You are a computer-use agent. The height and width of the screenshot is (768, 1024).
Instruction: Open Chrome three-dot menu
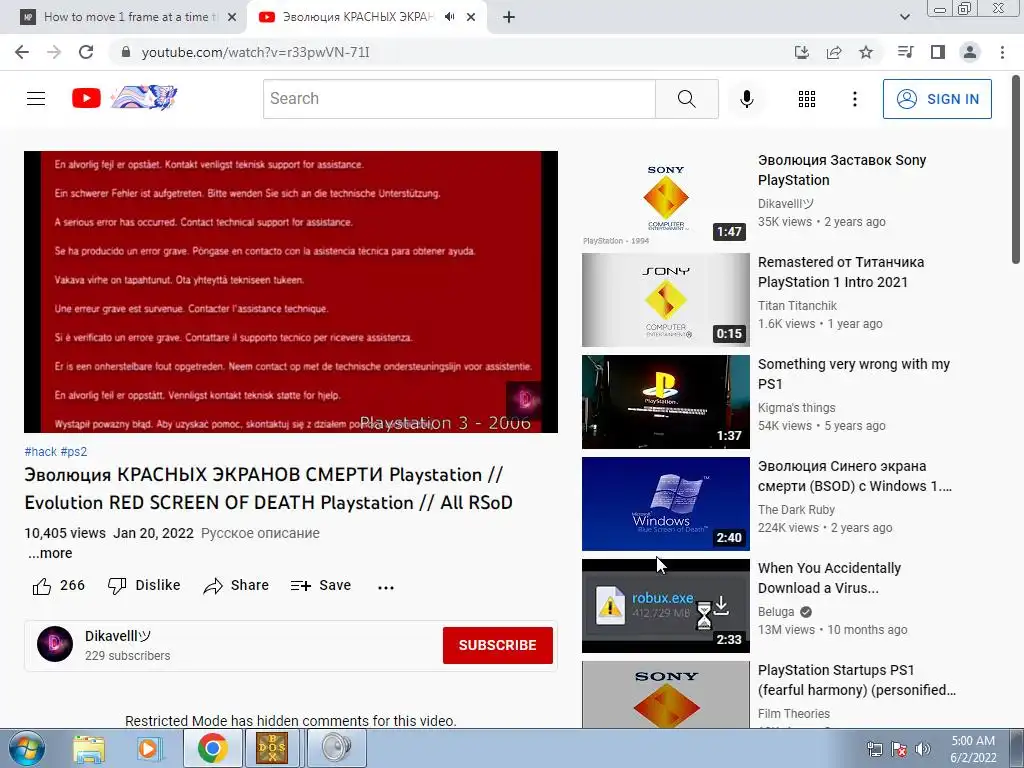(1002, 52)
